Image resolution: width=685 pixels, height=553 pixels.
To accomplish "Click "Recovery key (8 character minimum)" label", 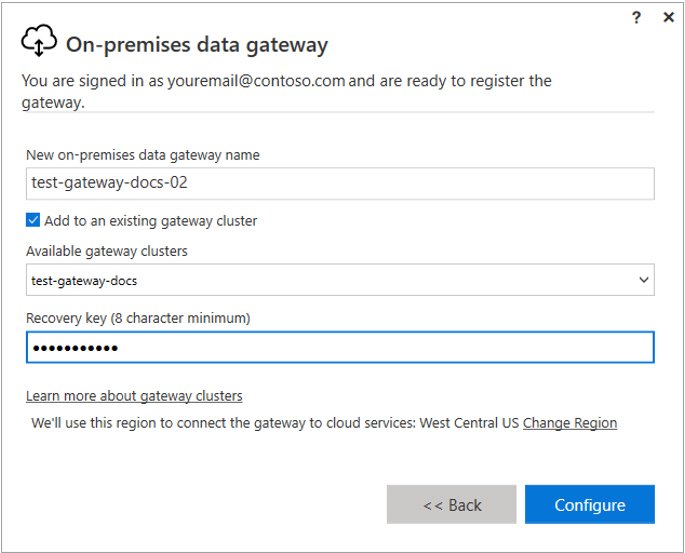I will (x=138, y=318).
